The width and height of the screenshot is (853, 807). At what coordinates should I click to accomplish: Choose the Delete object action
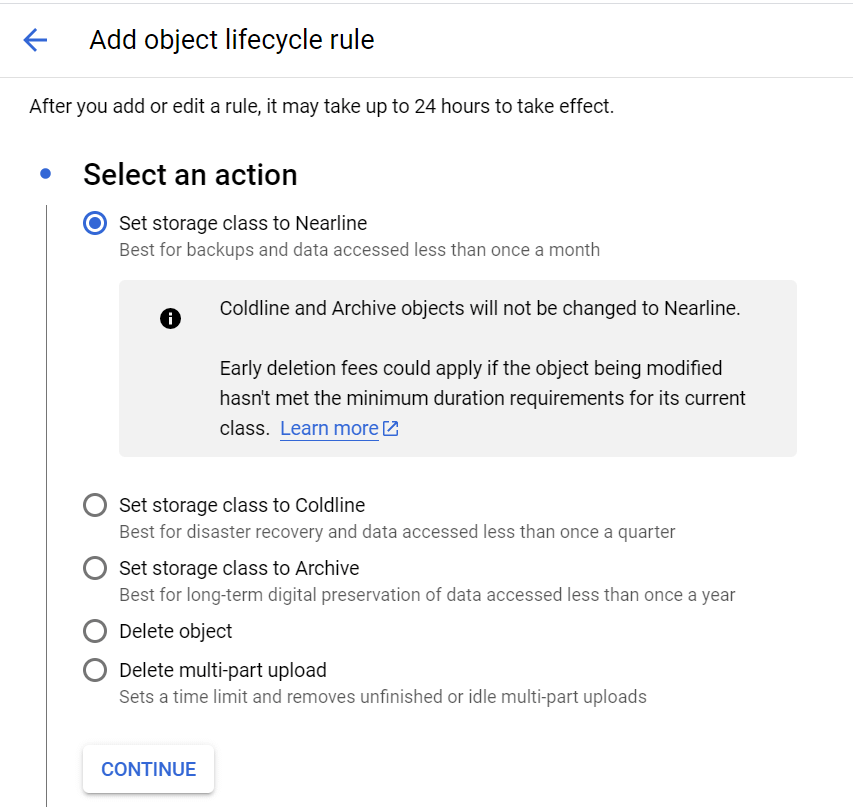(95, 631)
